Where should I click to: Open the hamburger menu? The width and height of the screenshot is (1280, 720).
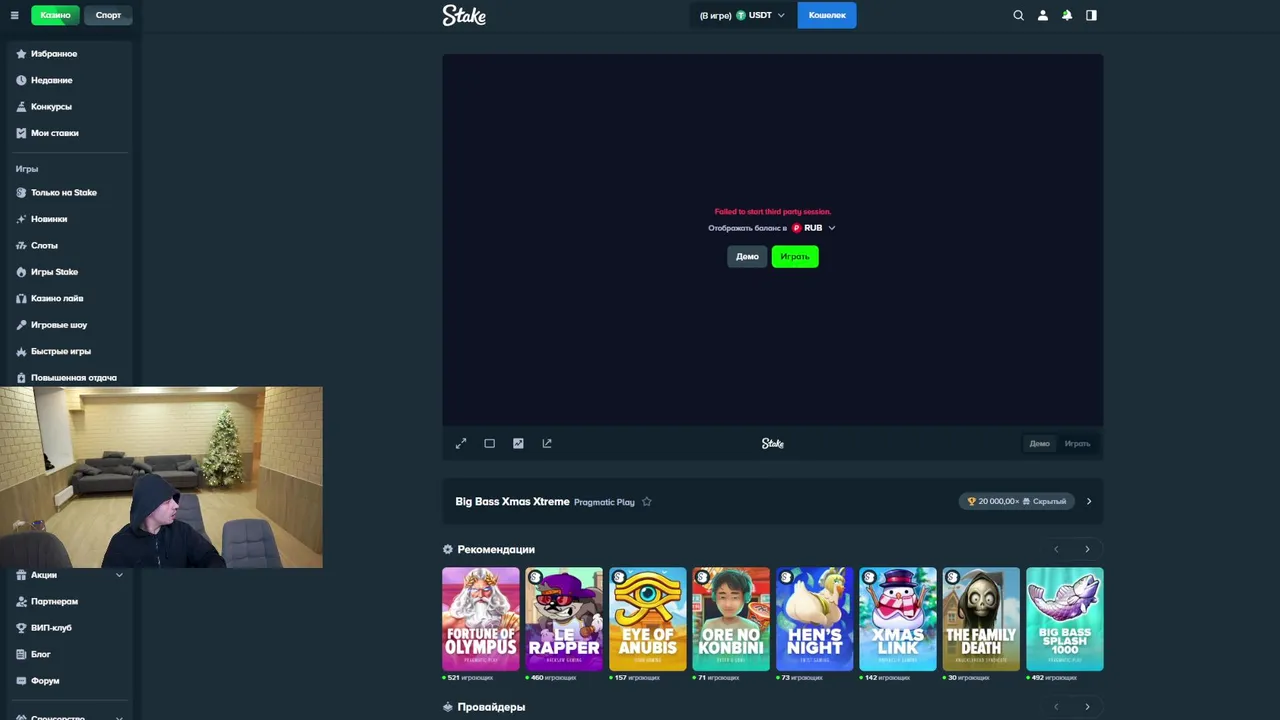pos(14,15)
